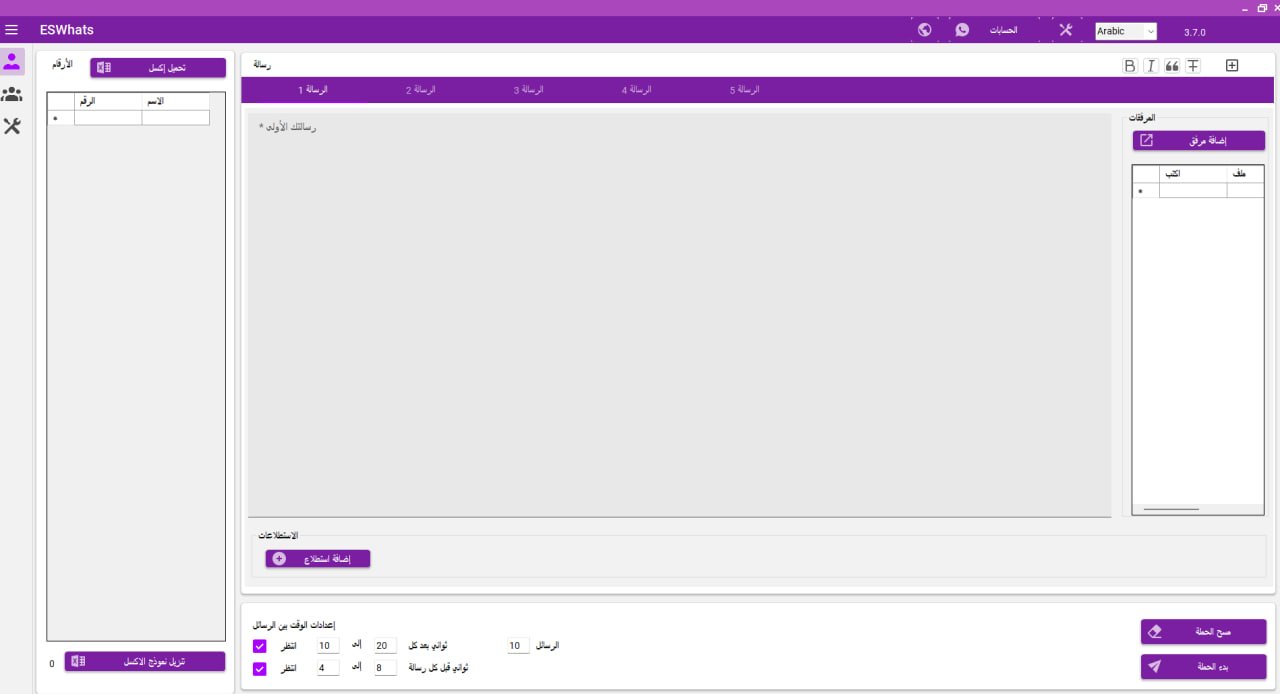Click inside the الرسائل messages count field

516,645
